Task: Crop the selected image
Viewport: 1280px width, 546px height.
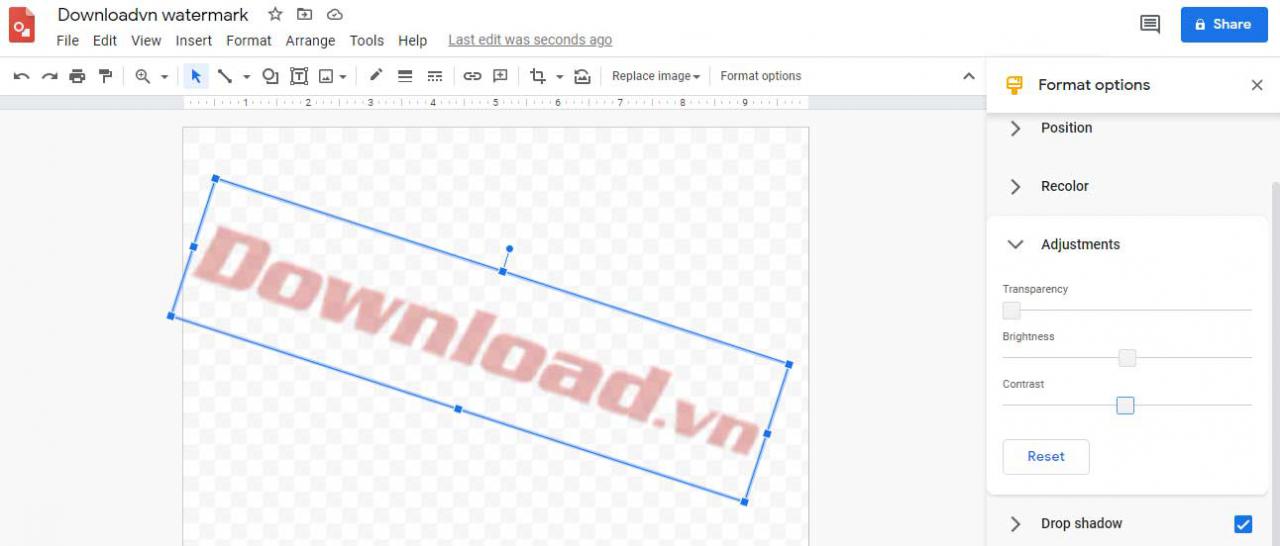Action: (538, 76)
